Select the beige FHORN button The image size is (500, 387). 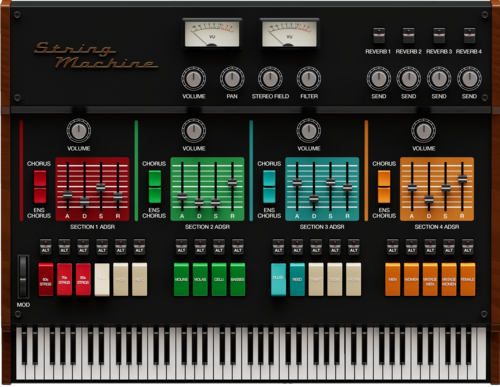tap(353, 279)
